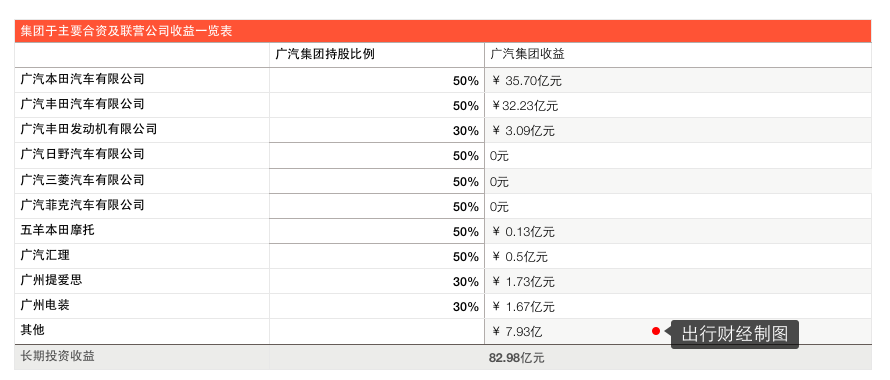The image size is (890, 380).
Task: Select the 广汽三菱汽车有限公司 row label
Action: pos(82,180)
